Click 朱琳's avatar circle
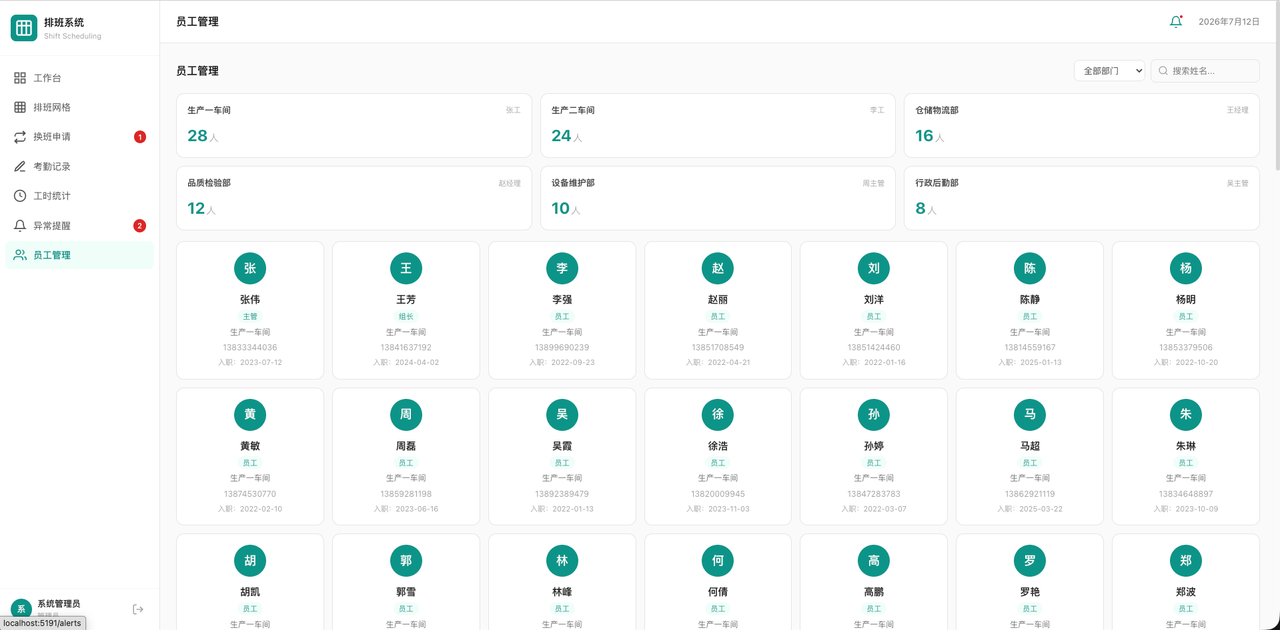The image size is (1280, 630). [1186, 414]
